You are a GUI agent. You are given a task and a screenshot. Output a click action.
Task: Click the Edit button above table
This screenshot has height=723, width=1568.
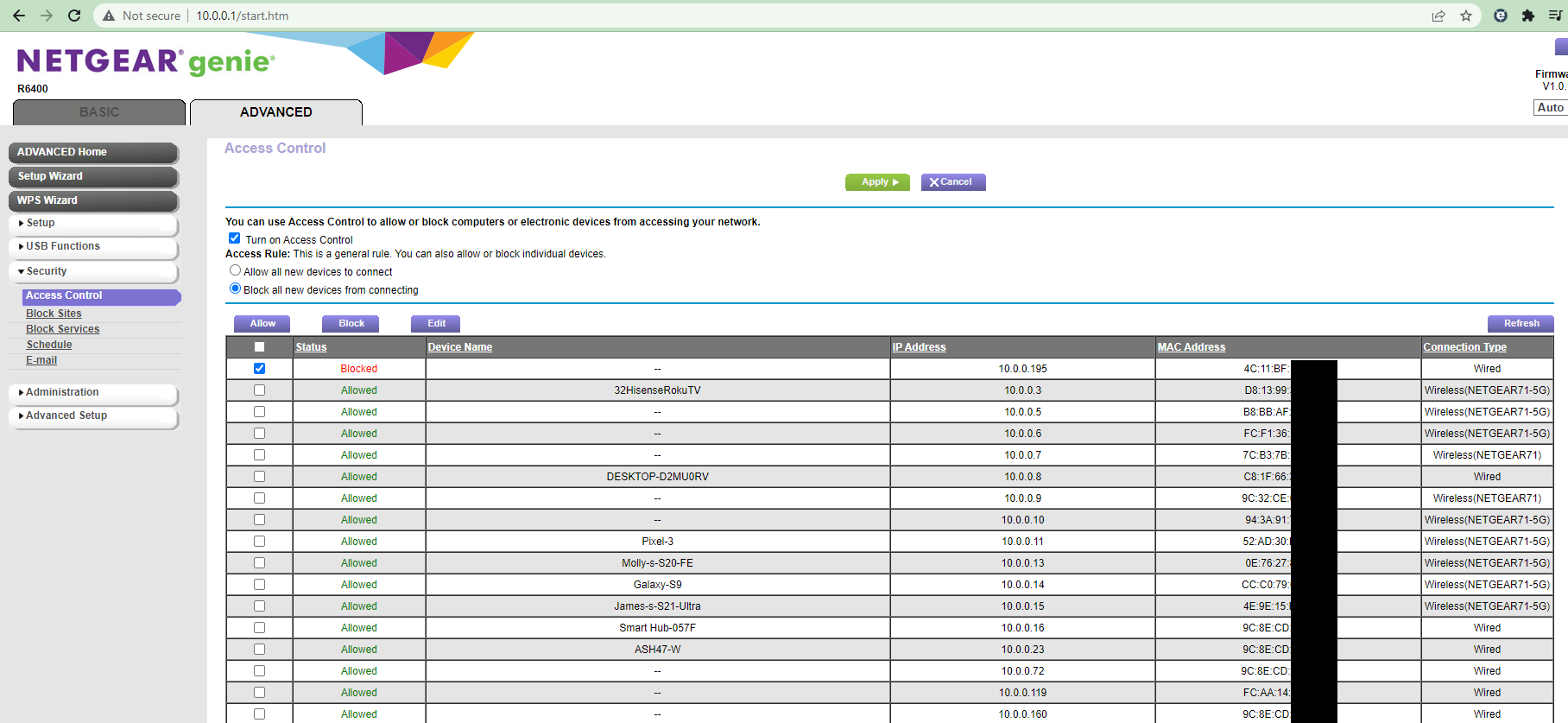point(436,324)
